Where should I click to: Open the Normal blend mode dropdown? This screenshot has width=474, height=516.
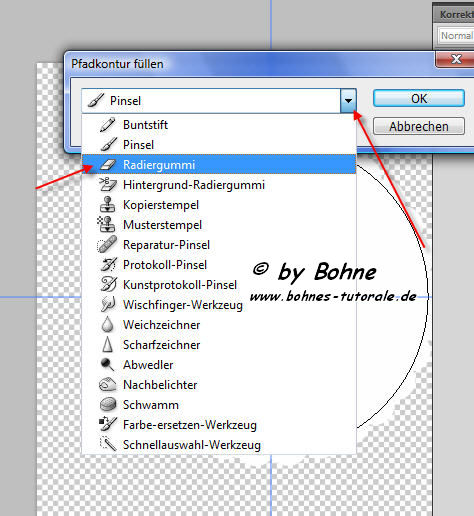point(455,36)
